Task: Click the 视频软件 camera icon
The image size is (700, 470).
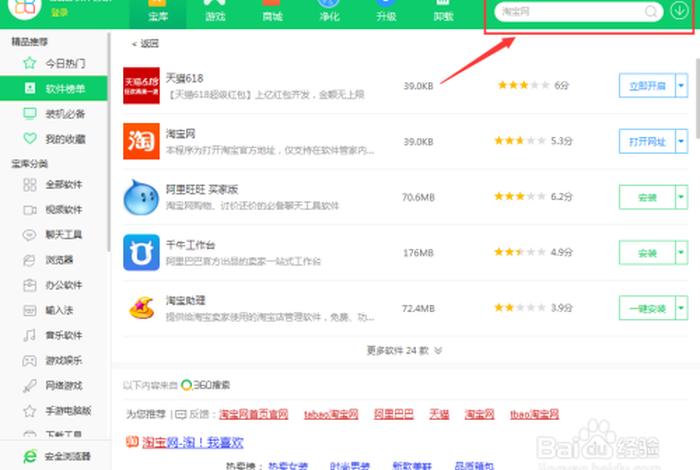Action: click(29, 210)
